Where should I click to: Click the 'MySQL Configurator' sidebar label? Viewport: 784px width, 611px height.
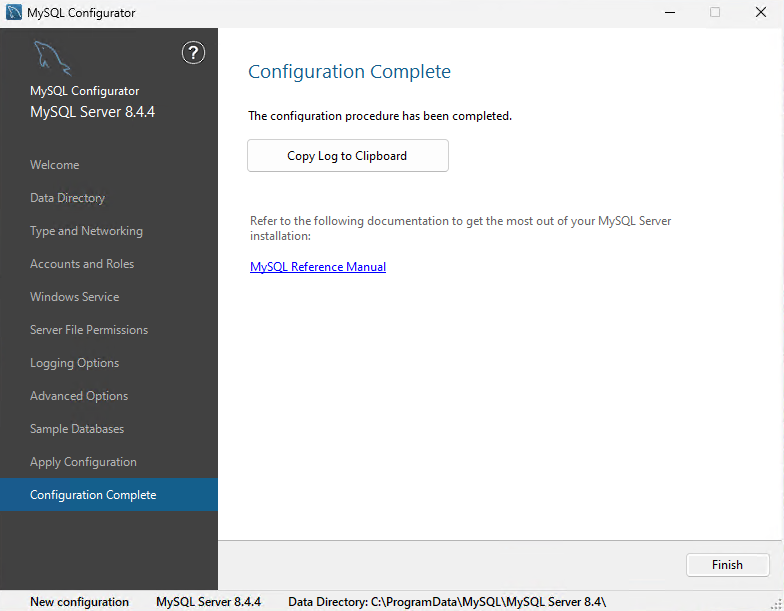pyautogui.click(x=84, y=91)
